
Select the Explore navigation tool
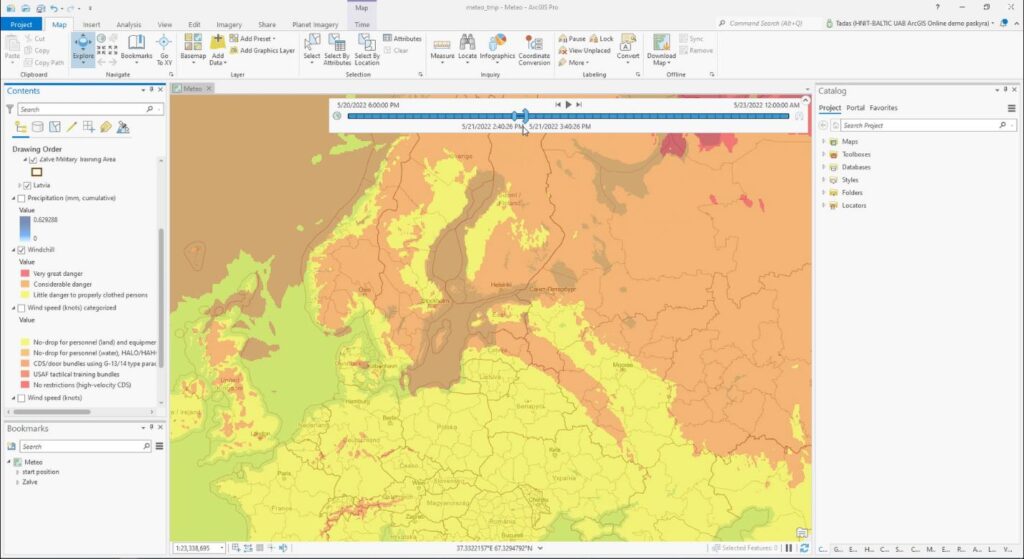83,48
